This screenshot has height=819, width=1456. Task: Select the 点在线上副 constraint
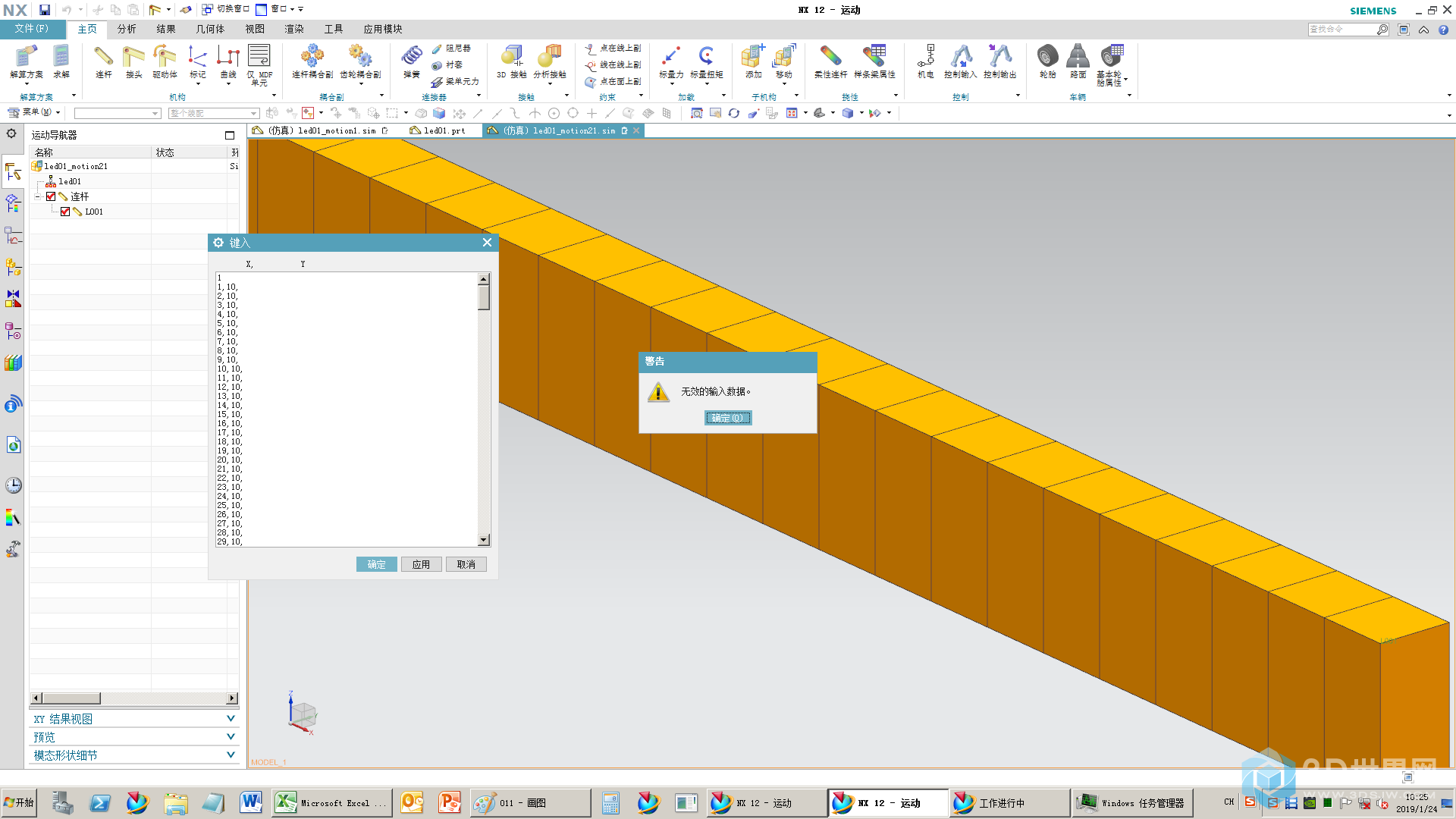point(613,49)
